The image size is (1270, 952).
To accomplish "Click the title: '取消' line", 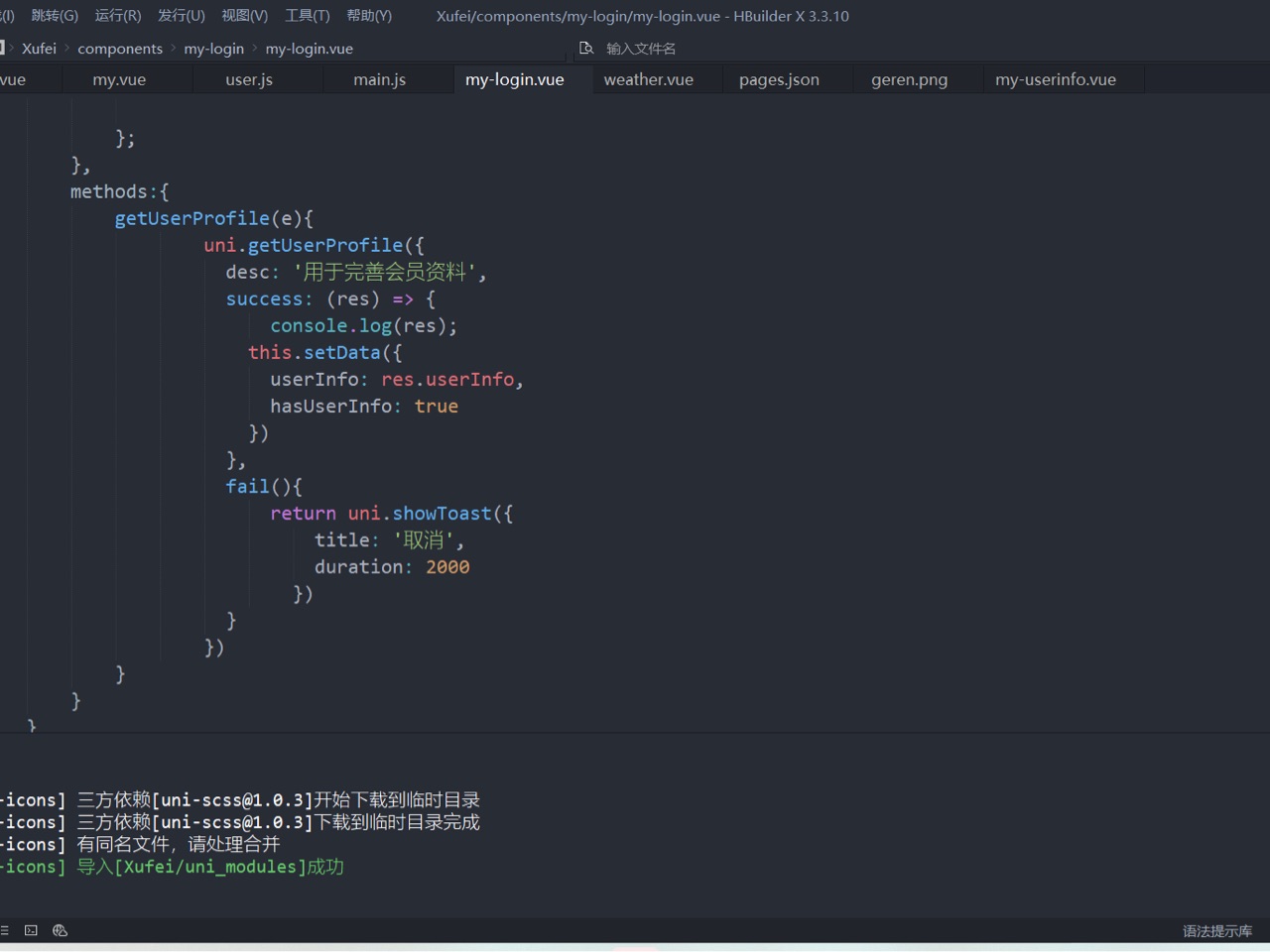I will point(389,539).
